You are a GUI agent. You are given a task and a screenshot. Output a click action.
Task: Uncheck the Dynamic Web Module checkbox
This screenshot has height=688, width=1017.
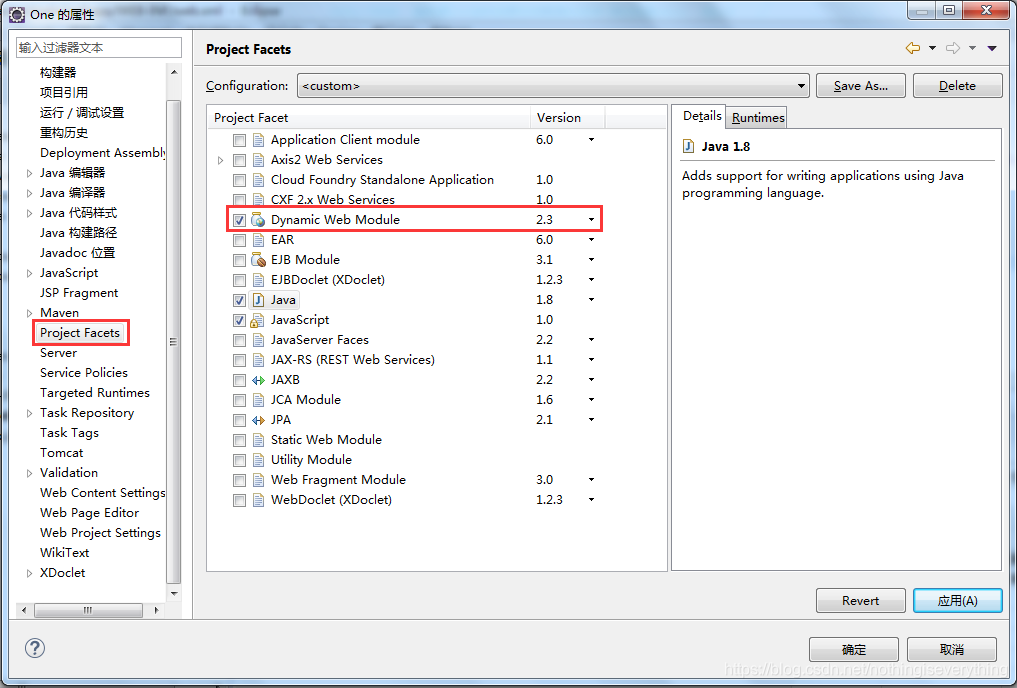point(239,220)
